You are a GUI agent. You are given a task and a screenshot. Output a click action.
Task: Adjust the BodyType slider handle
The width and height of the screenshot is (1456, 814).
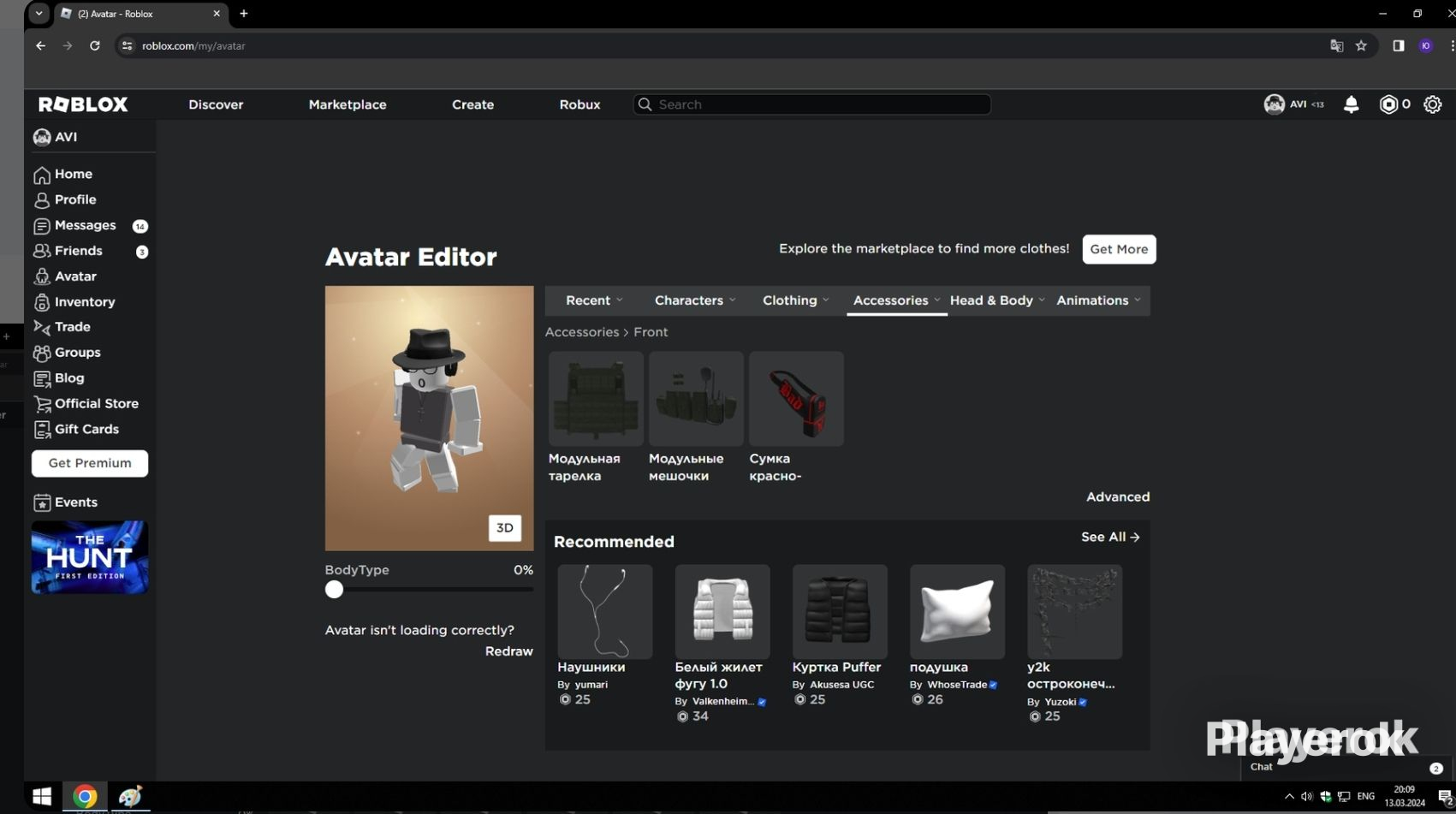335,590
